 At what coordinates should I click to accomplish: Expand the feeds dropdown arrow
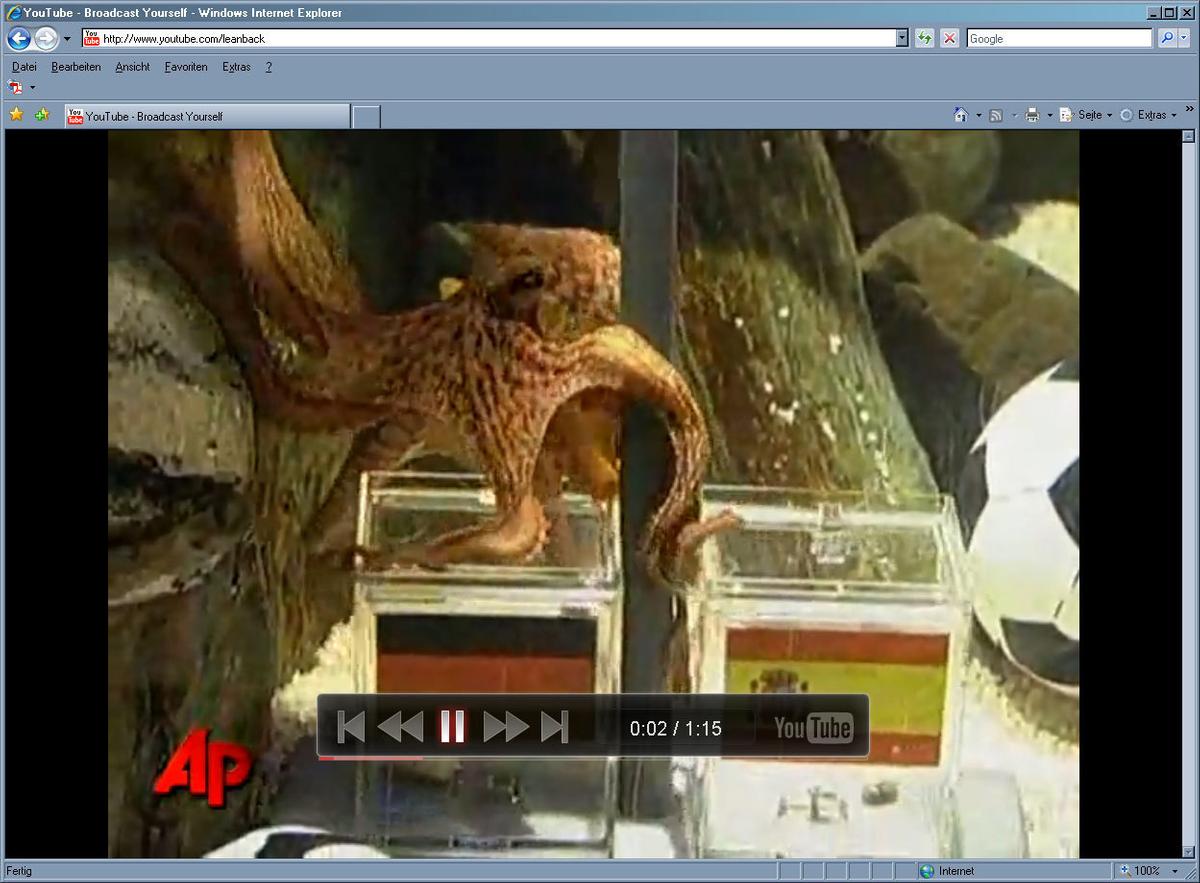click(1014, 116)
